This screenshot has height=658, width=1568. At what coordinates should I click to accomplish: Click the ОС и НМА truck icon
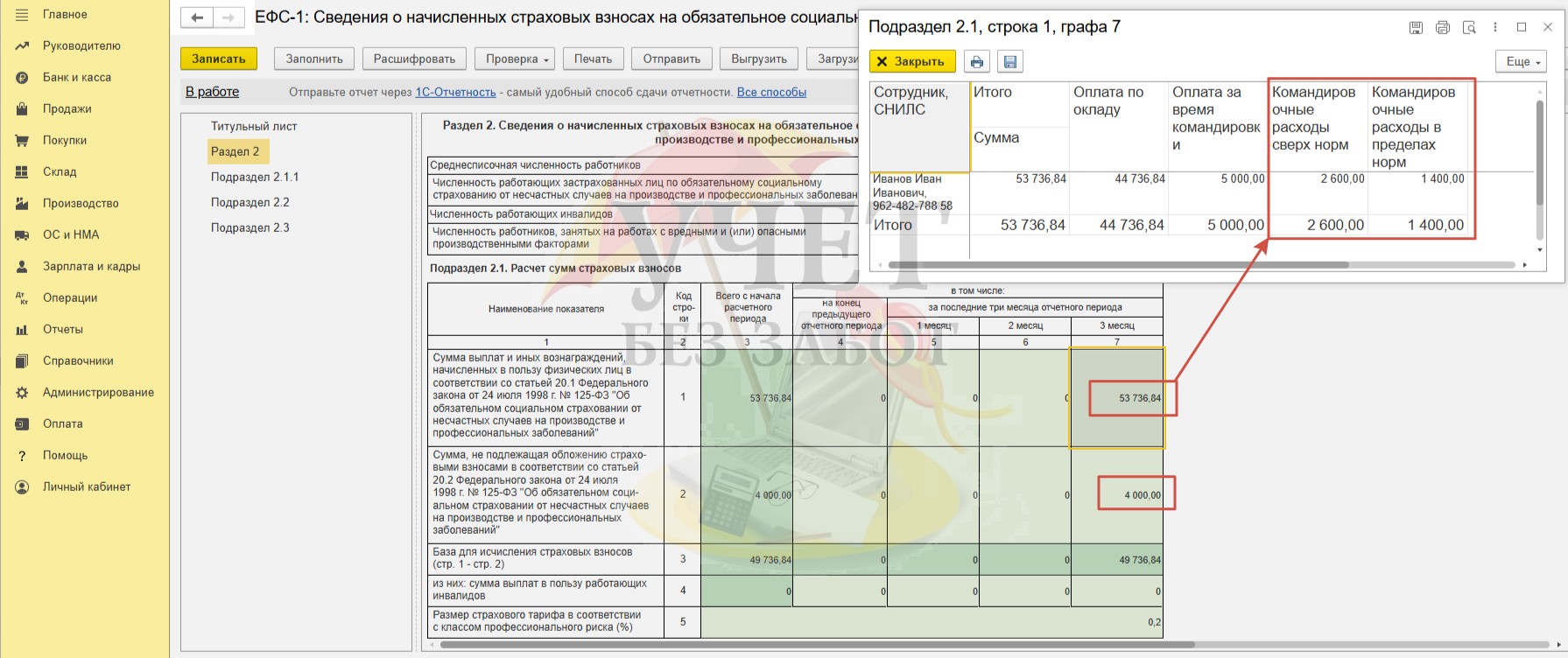click(x=22, y=234)
